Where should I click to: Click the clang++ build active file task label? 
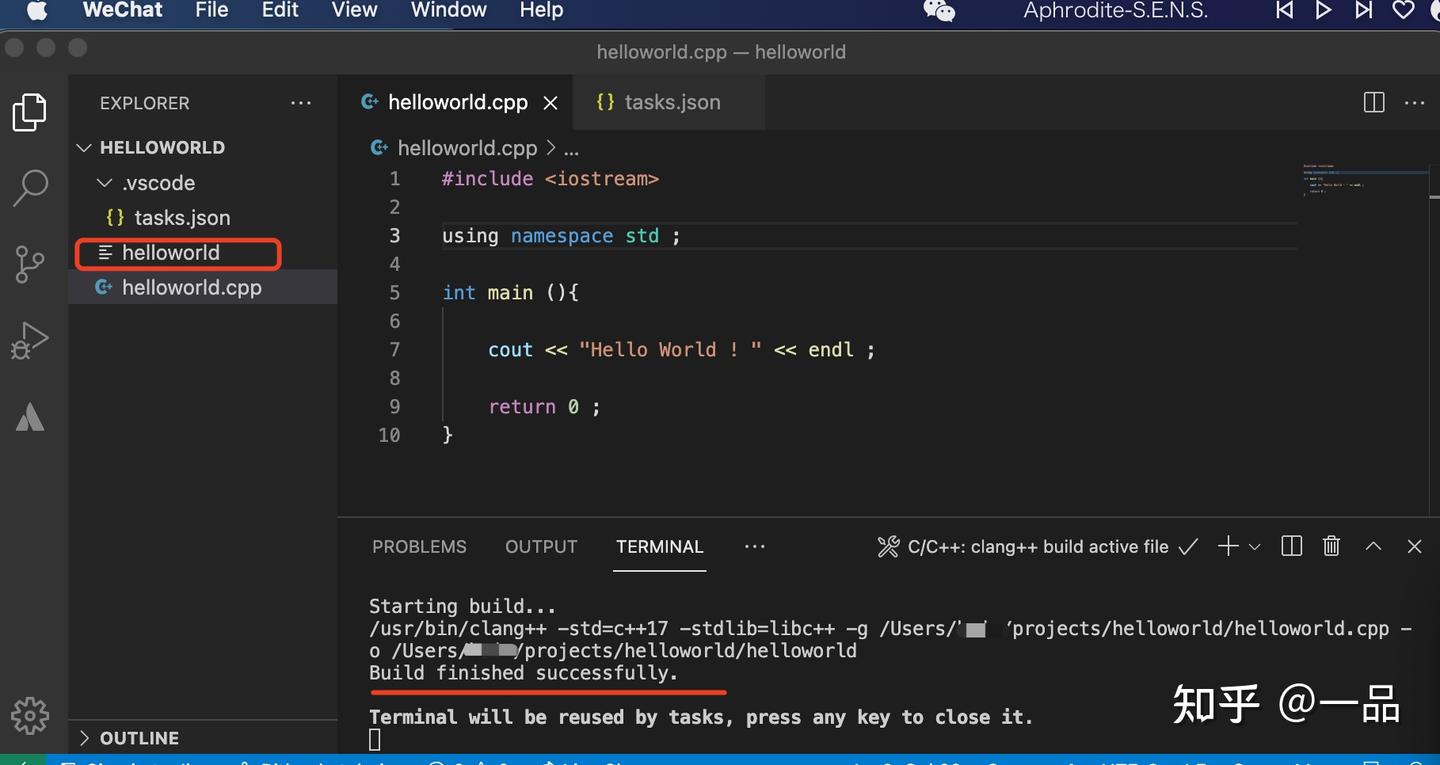coord(1038,546)
